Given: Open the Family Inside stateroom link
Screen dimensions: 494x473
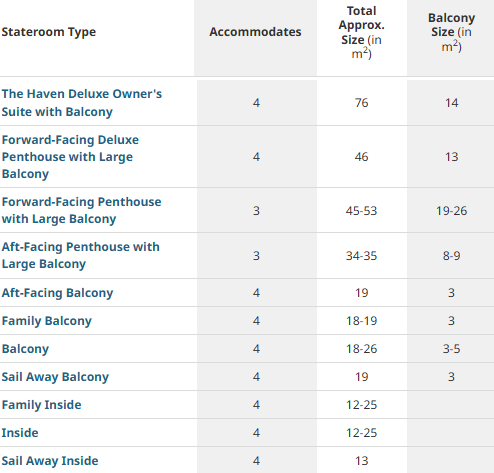Looking at the screenshot, I should [42, 405].
